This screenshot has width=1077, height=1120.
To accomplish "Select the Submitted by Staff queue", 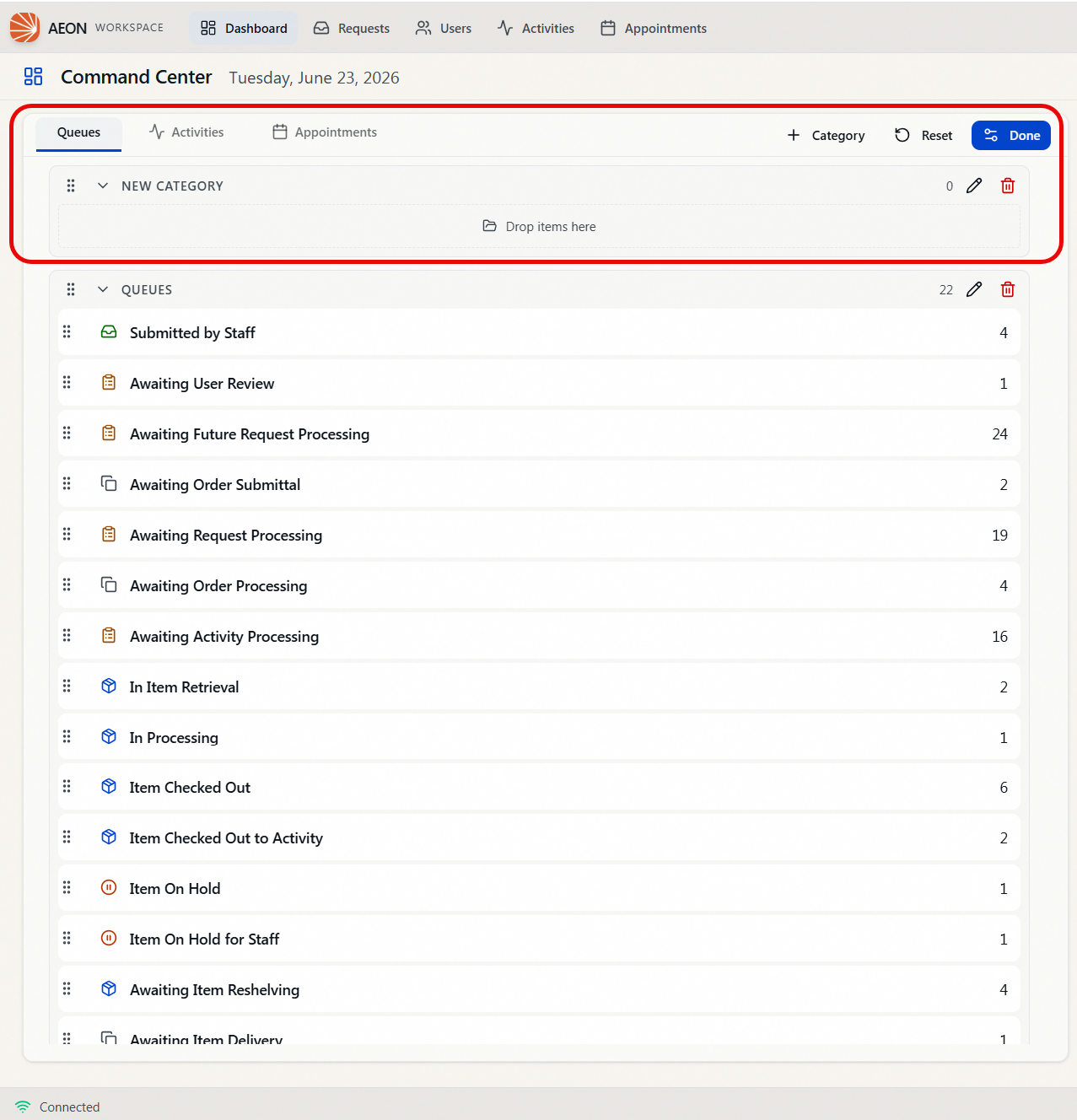I will click(x=539, y=332).
